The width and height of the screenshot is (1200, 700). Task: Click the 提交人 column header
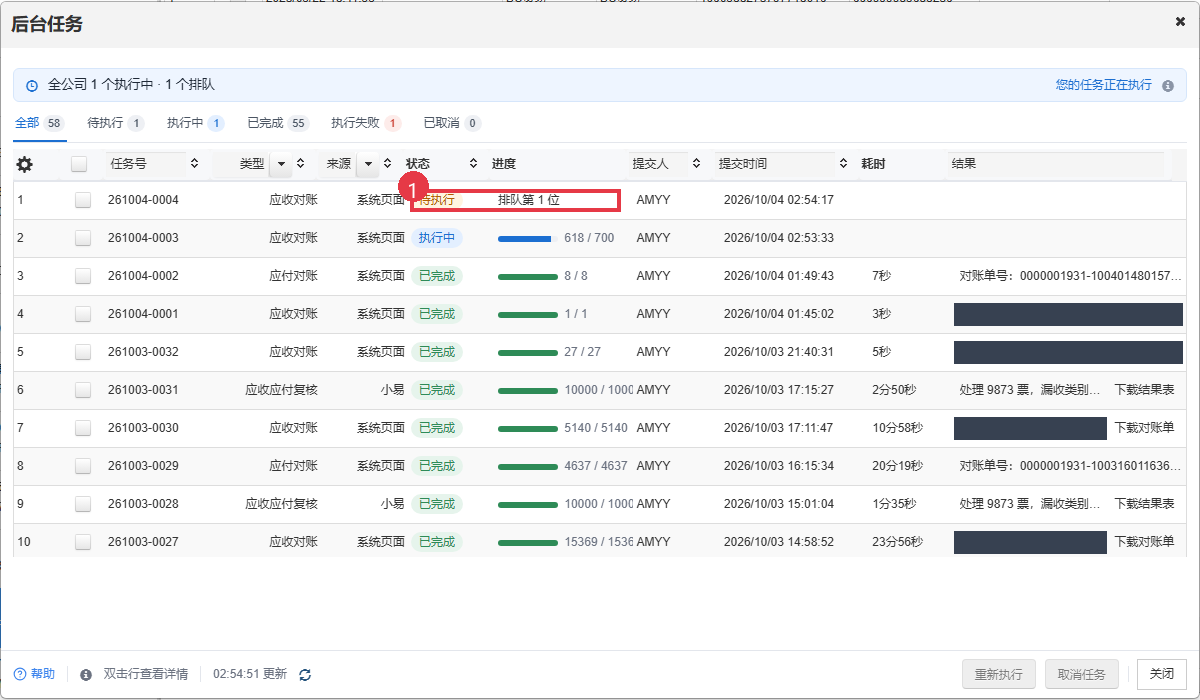point(650,164)
